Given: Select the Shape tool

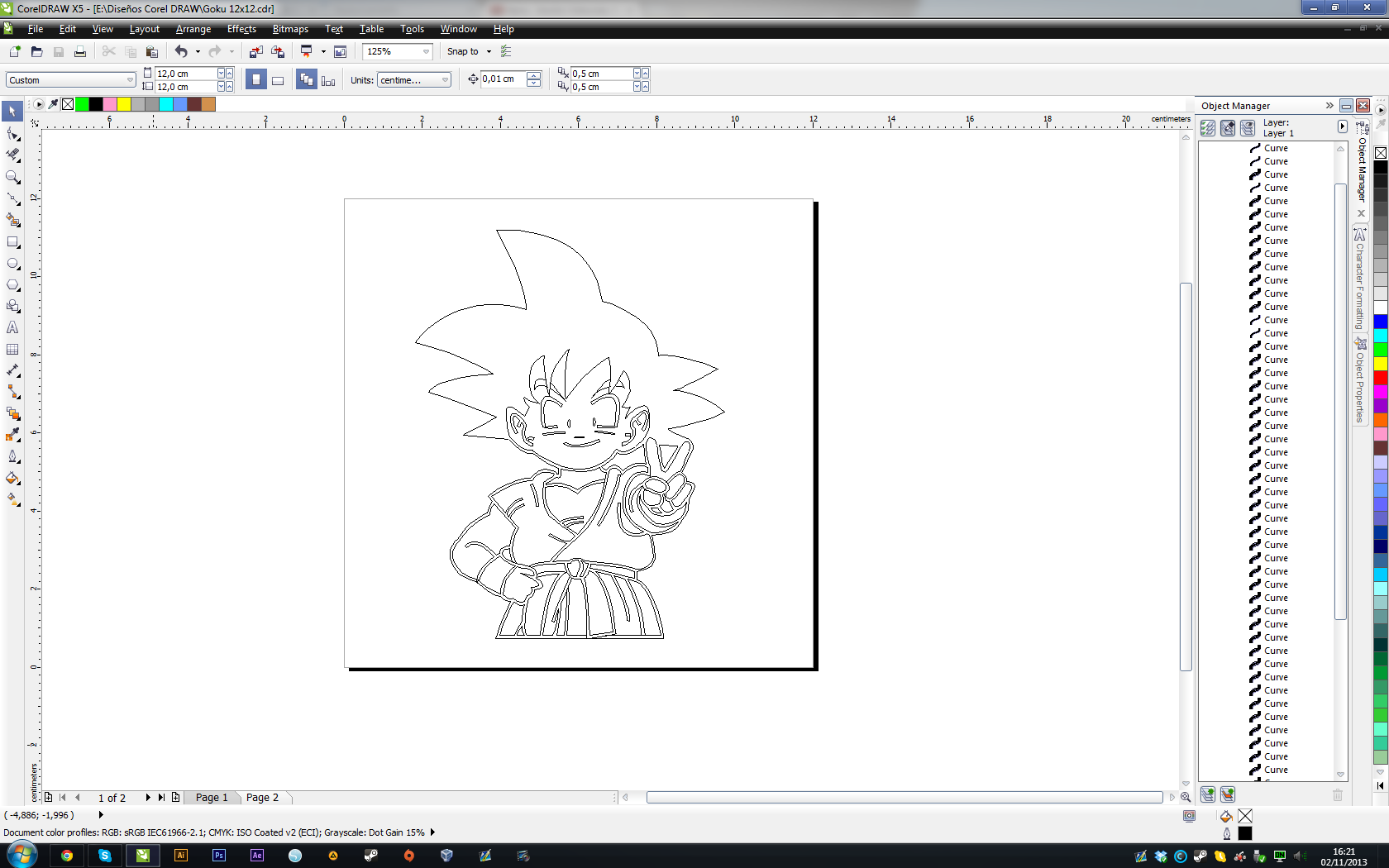Looking at the screenshot, I should (x=12, y=134).
